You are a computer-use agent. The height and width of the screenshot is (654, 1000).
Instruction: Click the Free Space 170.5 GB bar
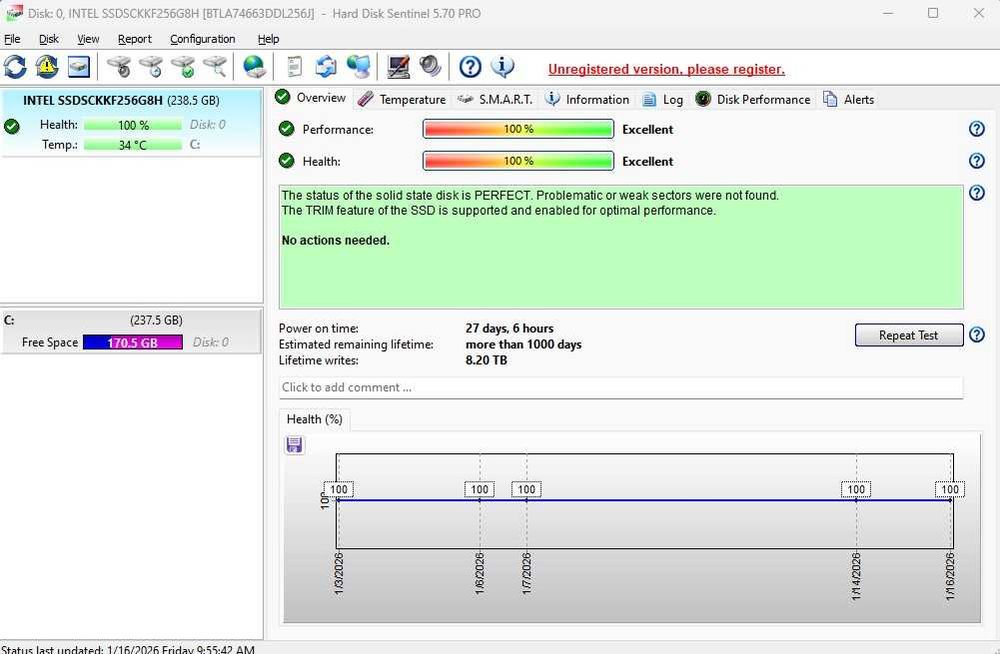click(x=133, y=342)
